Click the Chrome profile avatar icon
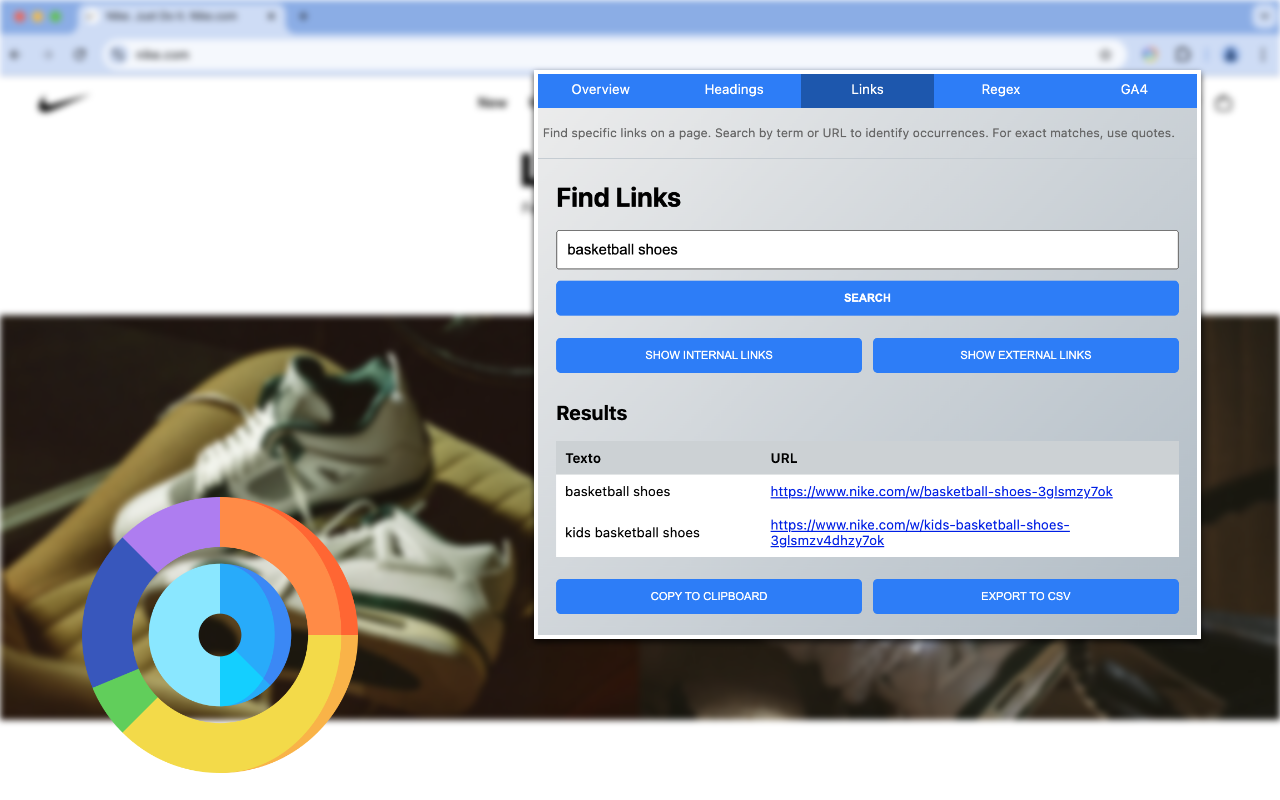Viewport: 1280px width, 800px height. 1230,54
